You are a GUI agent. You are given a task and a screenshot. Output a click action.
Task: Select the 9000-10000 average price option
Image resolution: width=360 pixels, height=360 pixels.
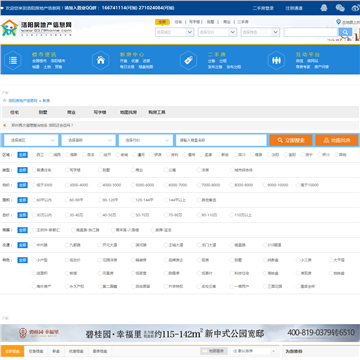275,185
